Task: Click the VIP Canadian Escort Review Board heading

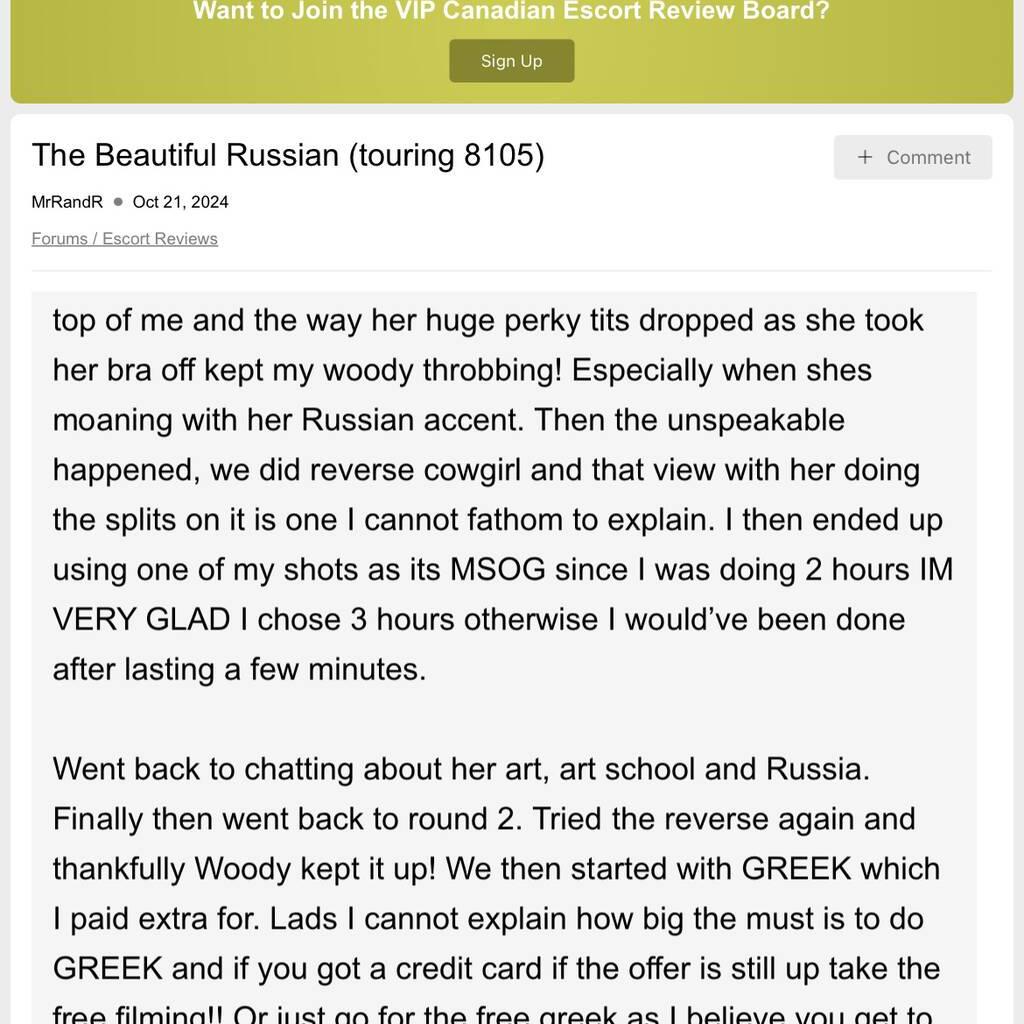Action: pos(511,12)
